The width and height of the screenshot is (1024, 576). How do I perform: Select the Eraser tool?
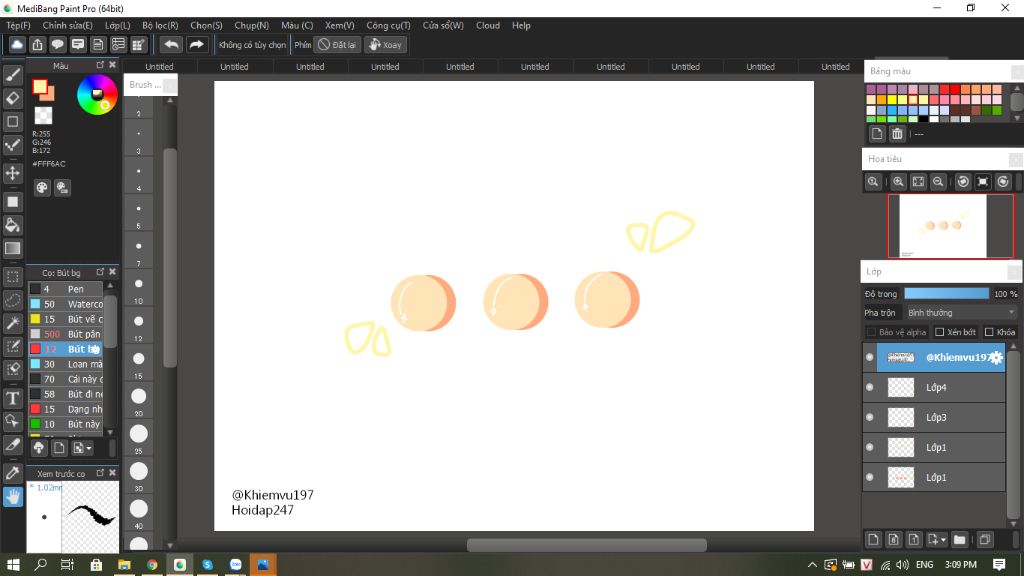12,98
